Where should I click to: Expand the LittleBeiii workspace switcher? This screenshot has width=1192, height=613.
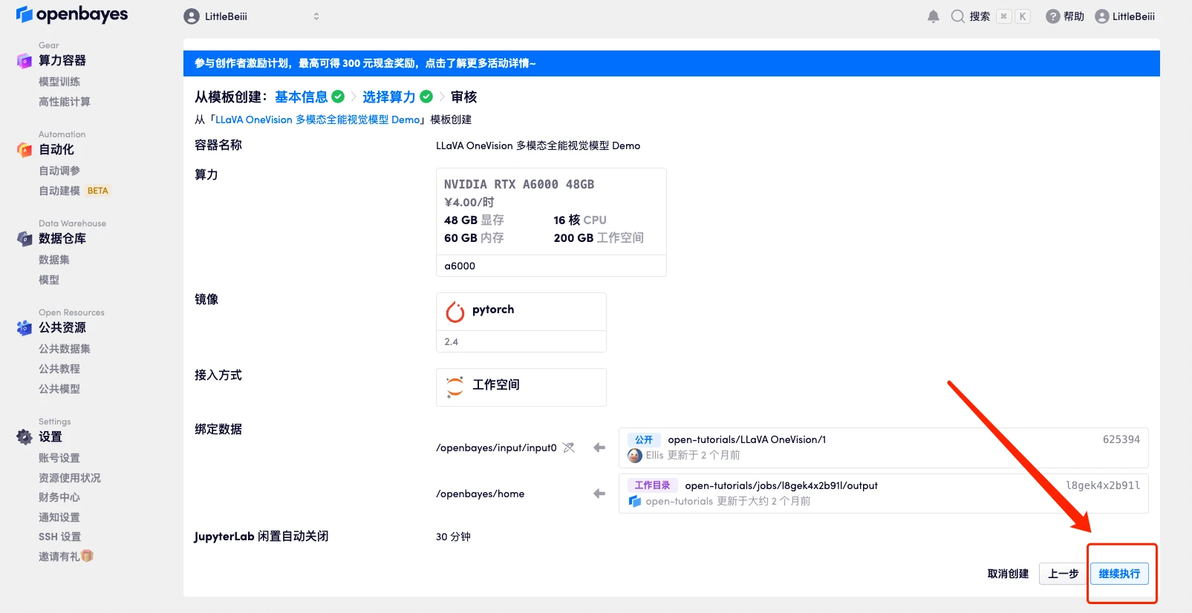(316, 16)
